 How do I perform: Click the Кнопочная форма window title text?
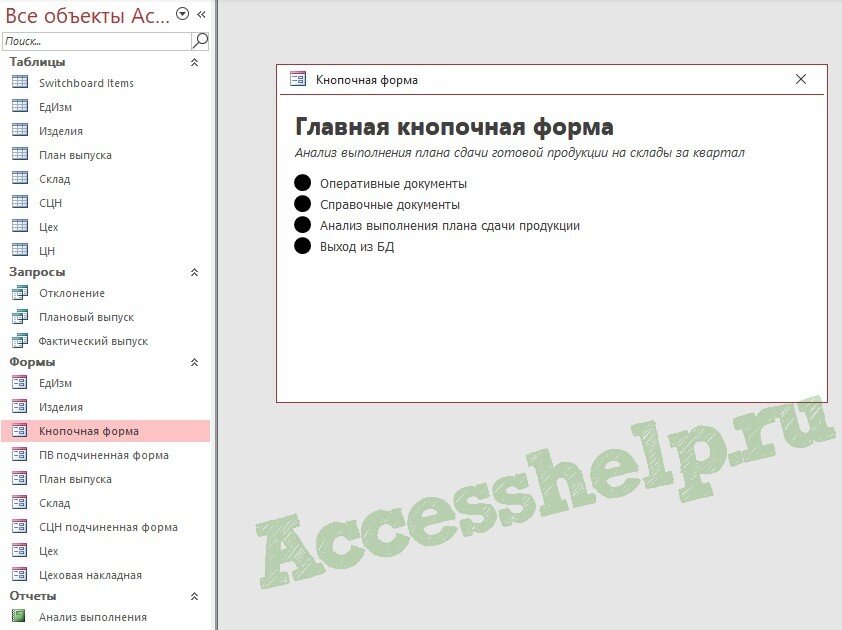tap(367, 80)
